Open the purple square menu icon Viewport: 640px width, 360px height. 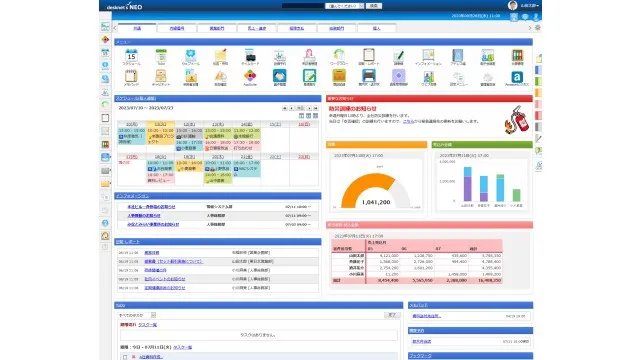398,76
